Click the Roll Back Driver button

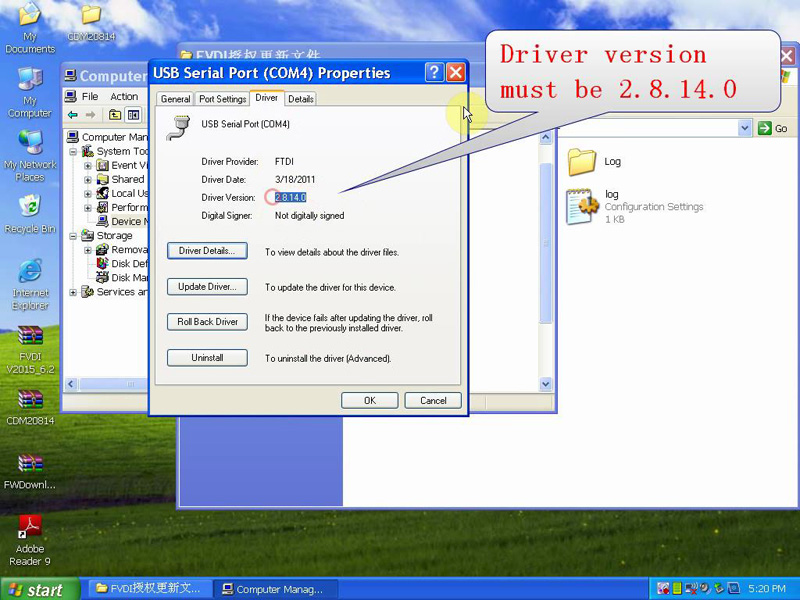(207, 322)
